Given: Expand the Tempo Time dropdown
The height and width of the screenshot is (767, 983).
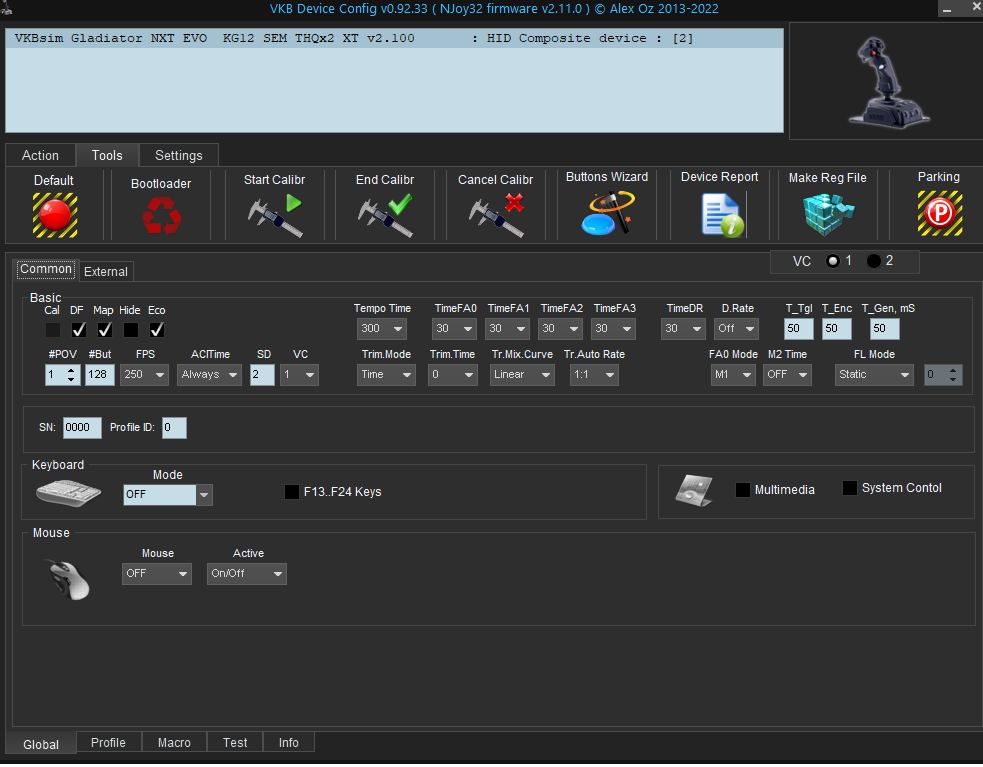Looking at the screenshot, I should (382, 329).
